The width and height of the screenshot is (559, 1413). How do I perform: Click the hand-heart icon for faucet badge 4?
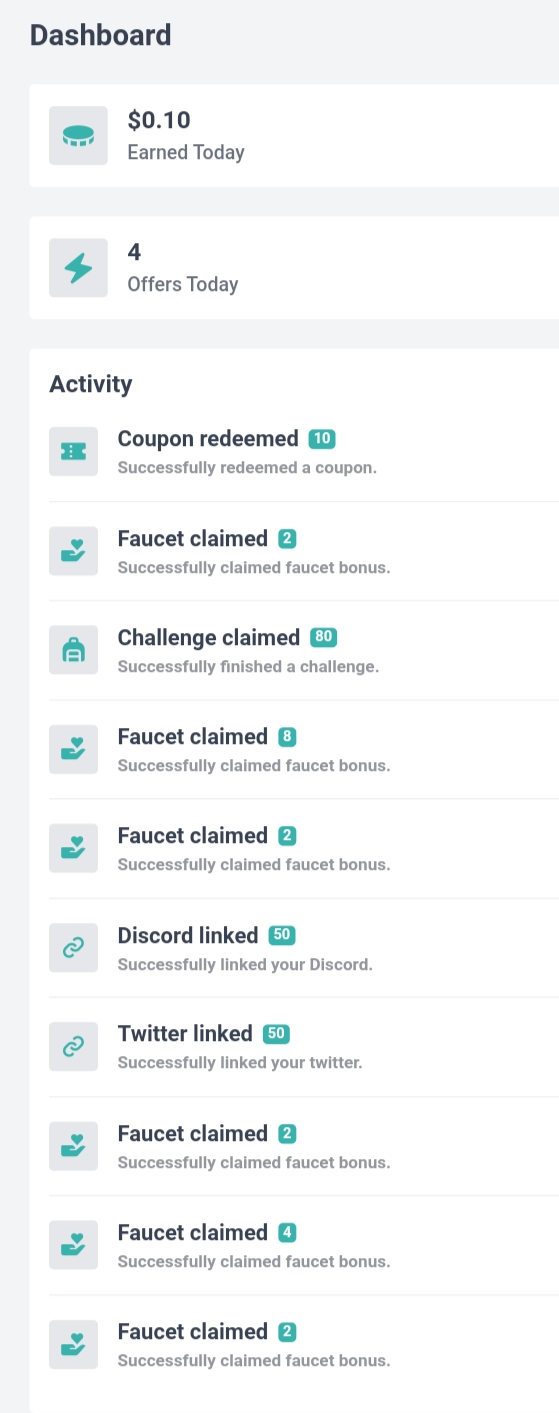pyautogui.click(x=74, y=1245)
